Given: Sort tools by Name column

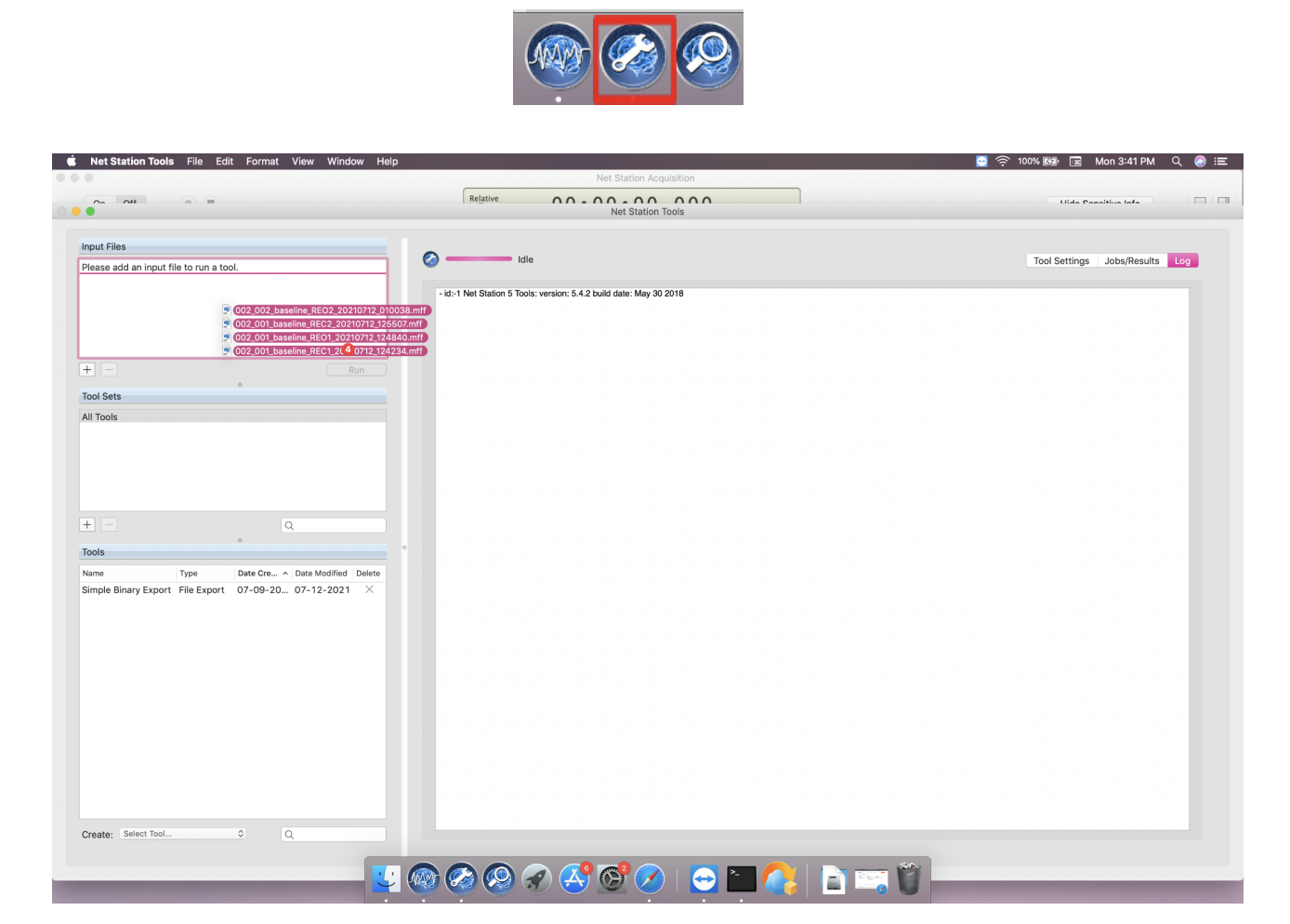Looking at the screenshot, I should coord(127,574).
